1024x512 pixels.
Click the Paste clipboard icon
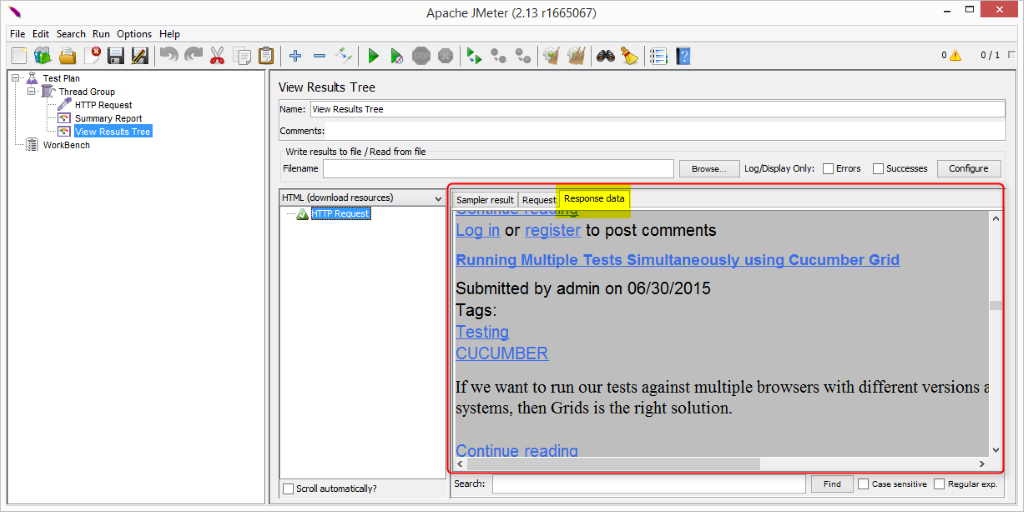pos(266,56)
